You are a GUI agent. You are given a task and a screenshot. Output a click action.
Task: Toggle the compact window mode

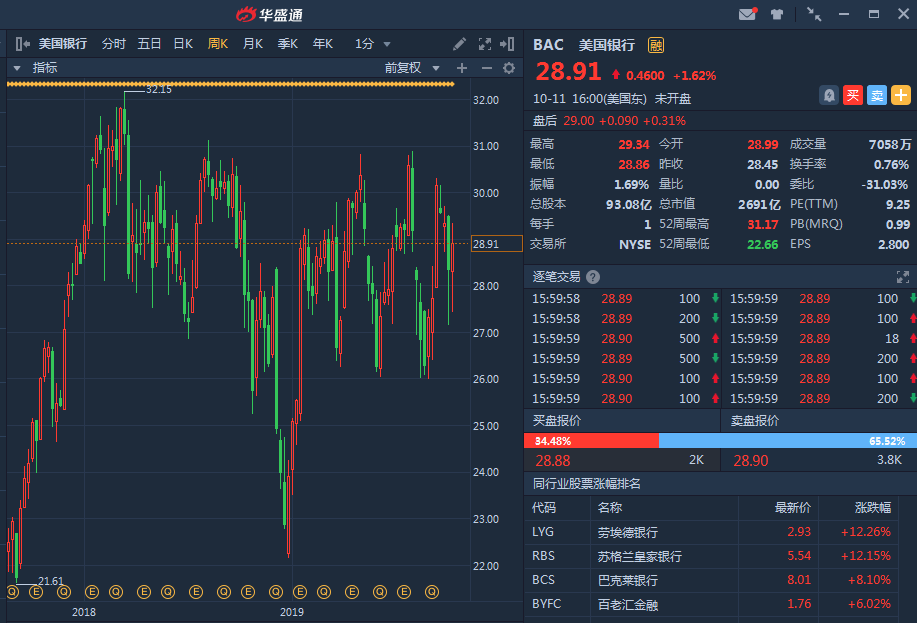click(x=814, y=14)
